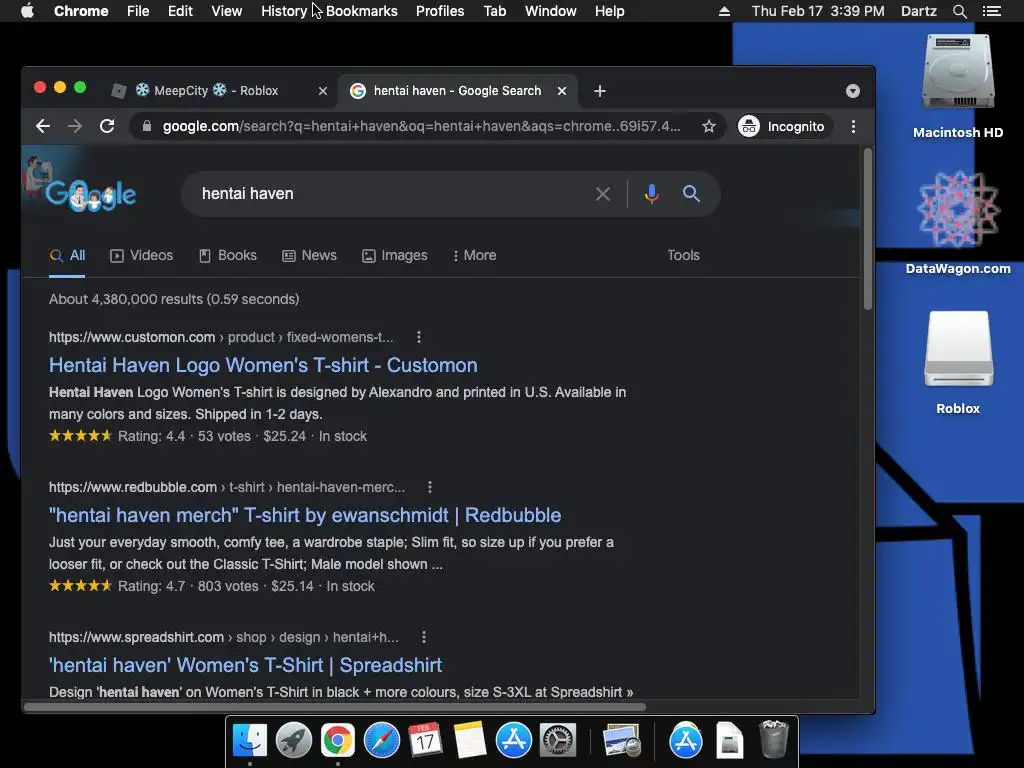Open Calendar from the Dock

(425, 741)
